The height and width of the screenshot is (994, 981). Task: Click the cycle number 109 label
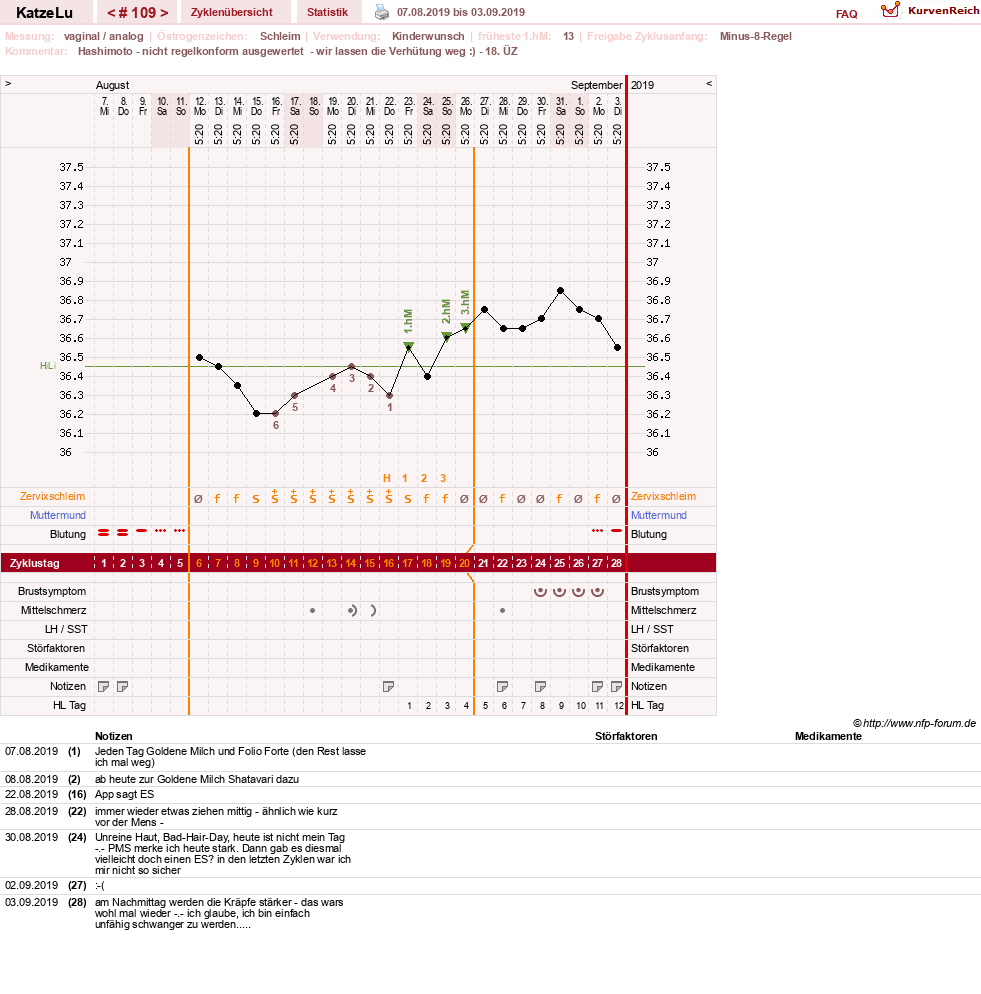(x=138, y=13)
